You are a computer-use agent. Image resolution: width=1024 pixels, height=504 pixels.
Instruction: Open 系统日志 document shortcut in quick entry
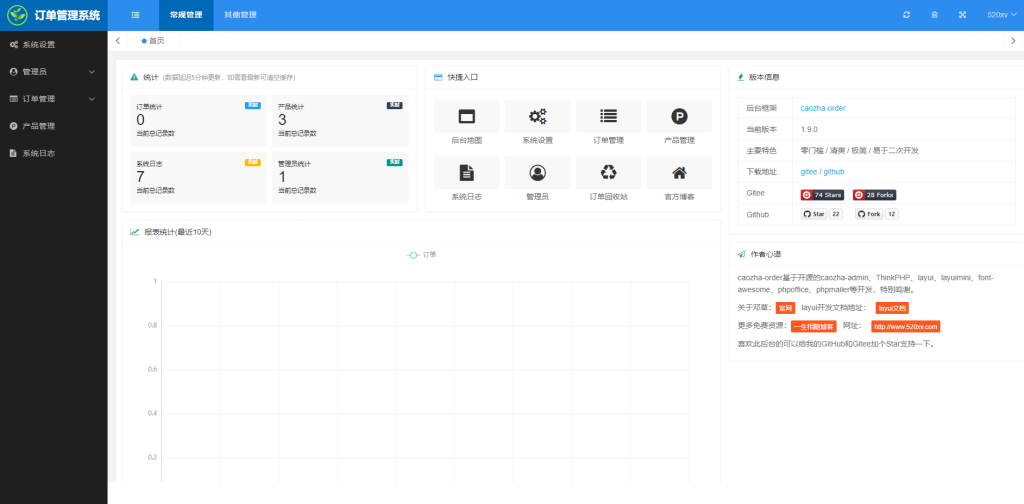tap(466, 173)
